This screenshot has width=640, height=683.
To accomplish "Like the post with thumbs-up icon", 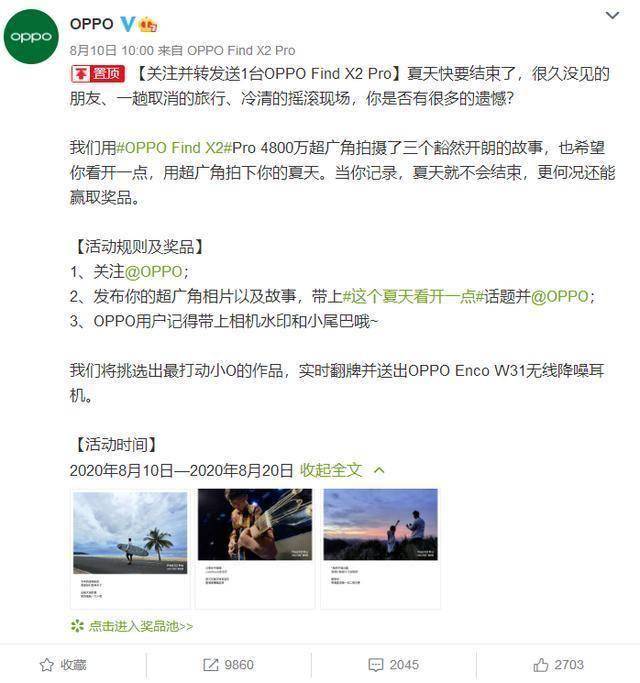I will [541, 665].
